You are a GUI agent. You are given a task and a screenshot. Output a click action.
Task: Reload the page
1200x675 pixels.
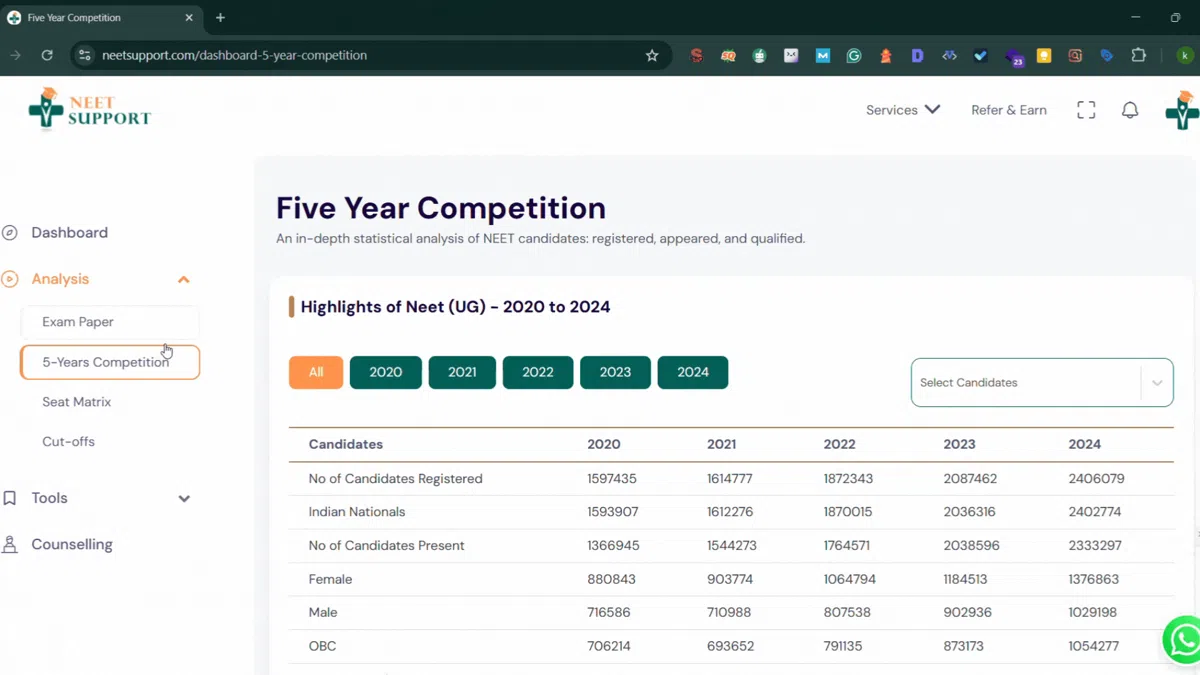point(47,56)
